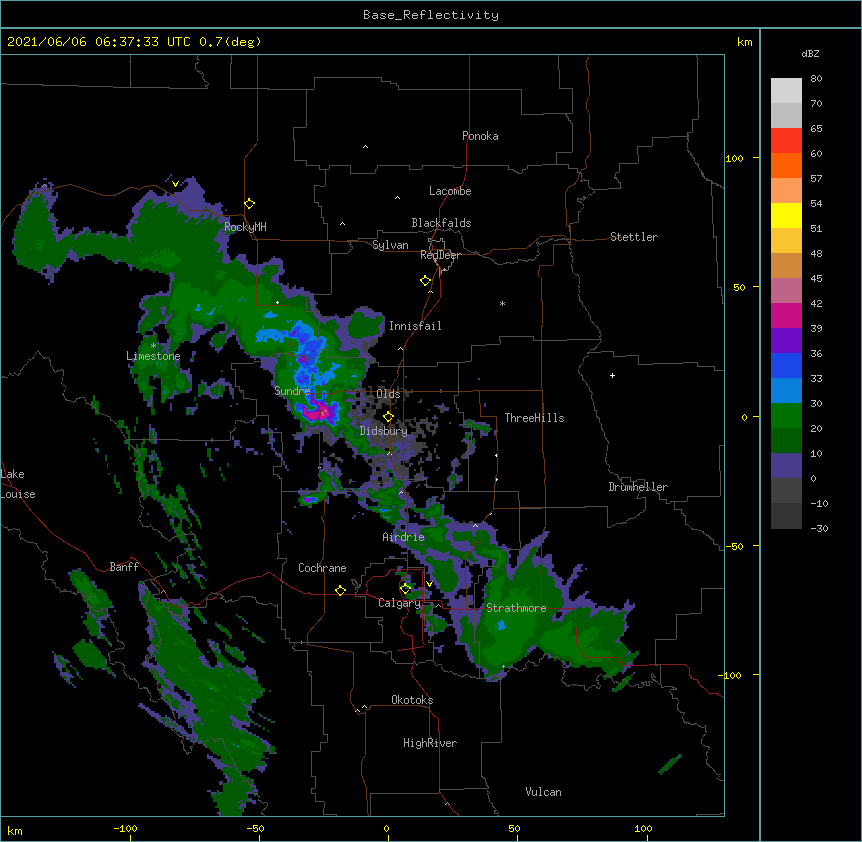Image resolution: width=862 pixels, height=842 pixels.
Task: Click the km unit label at top right
Action: 744,42
